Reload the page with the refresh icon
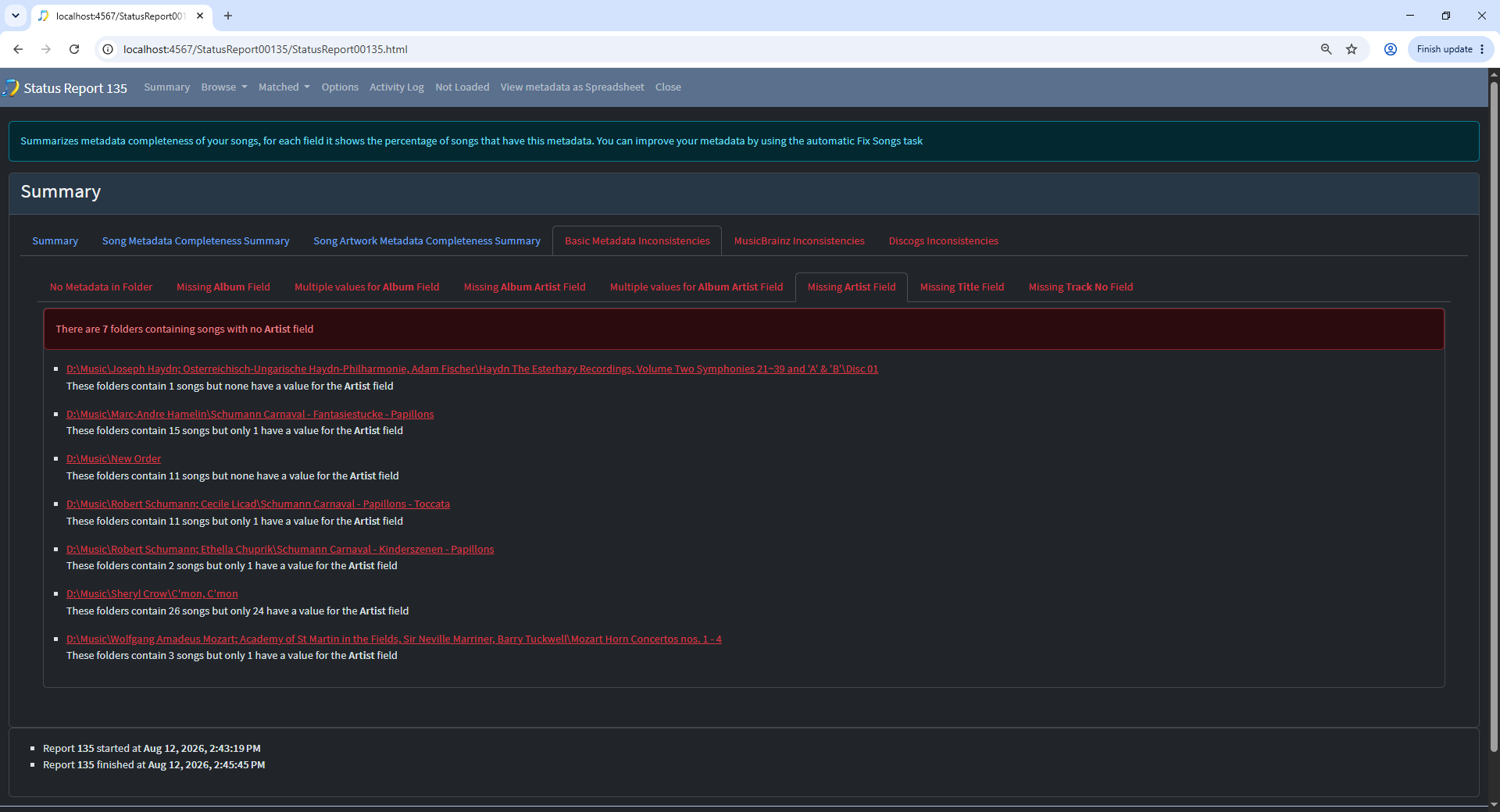This screenshot has width=1500, height=812. [x=74, y=49]
